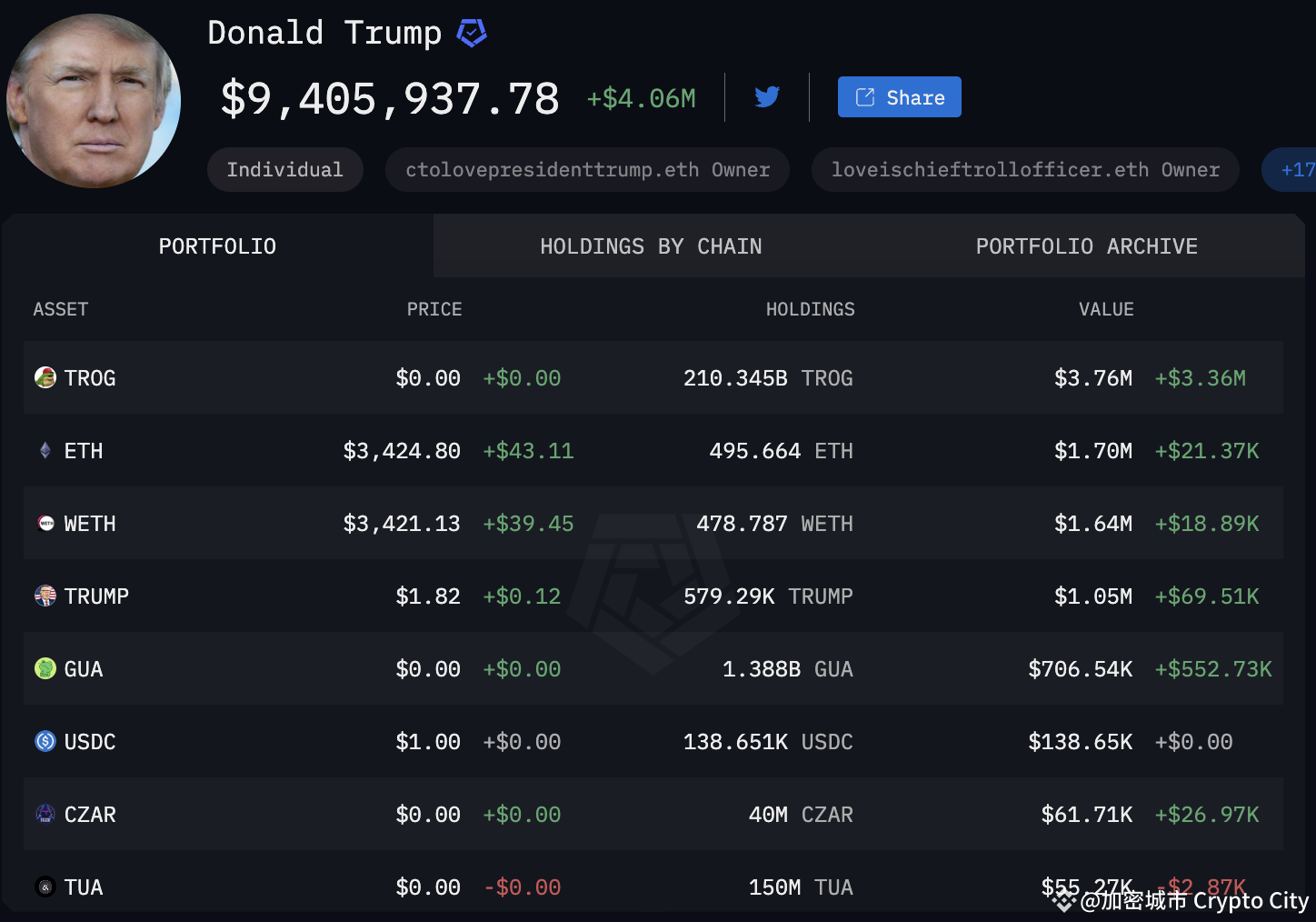Select the ETH asset name
This screenshot has width=1316, height=922.
84,451
